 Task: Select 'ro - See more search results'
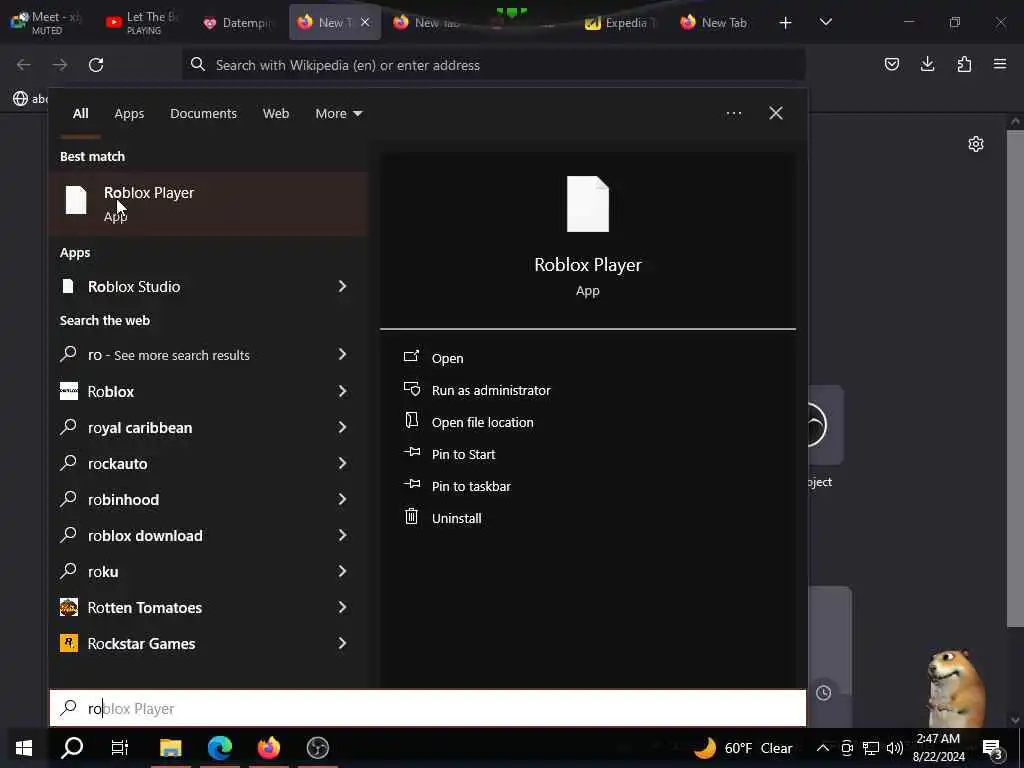(x=168, y=355)
